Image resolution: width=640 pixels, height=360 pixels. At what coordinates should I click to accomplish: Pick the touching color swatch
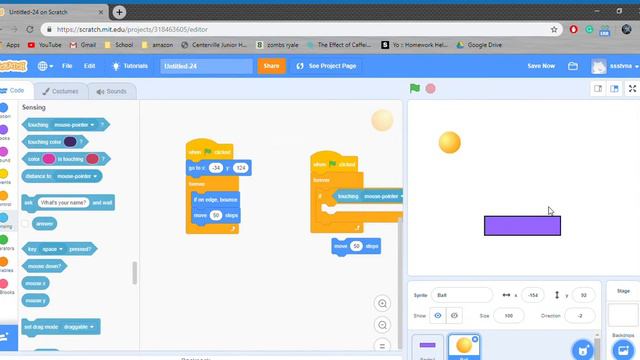point(70,142)
